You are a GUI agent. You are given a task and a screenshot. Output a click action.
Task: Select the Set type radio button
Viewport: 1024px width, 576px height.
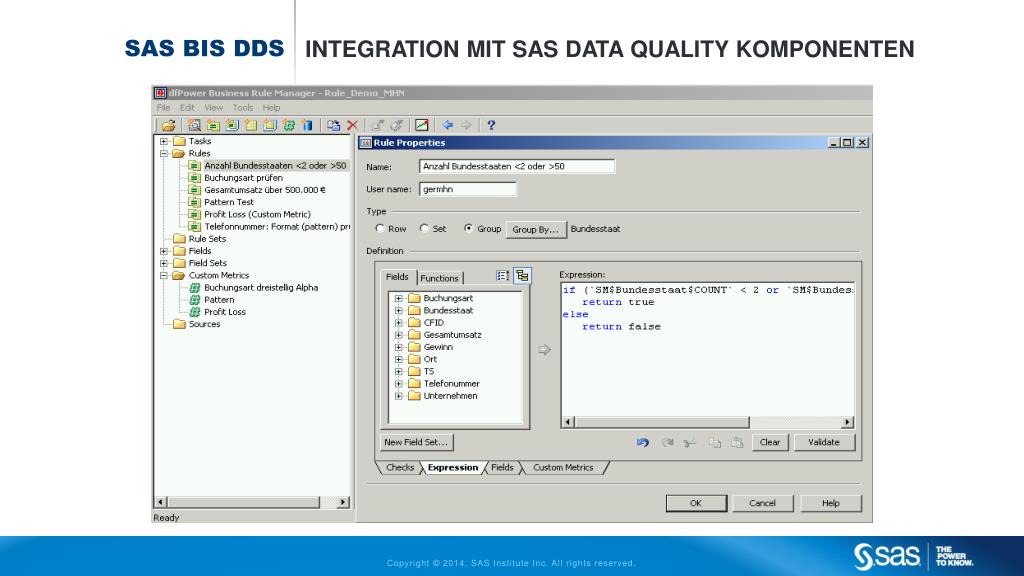[424, 229]
